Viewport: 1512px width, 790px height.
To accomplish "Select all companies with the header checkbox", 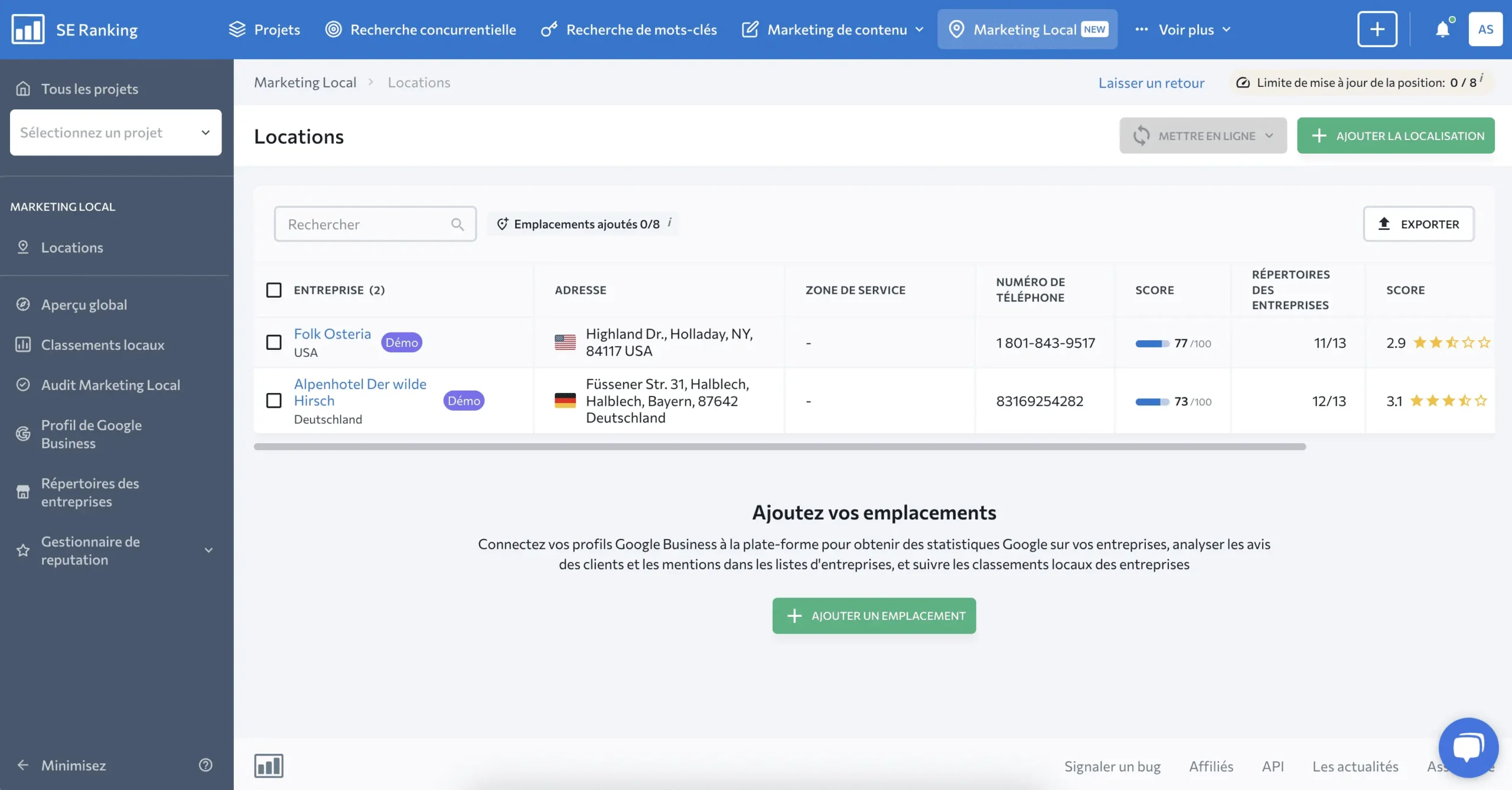I will pyautogui.click(x=273, y=290).
